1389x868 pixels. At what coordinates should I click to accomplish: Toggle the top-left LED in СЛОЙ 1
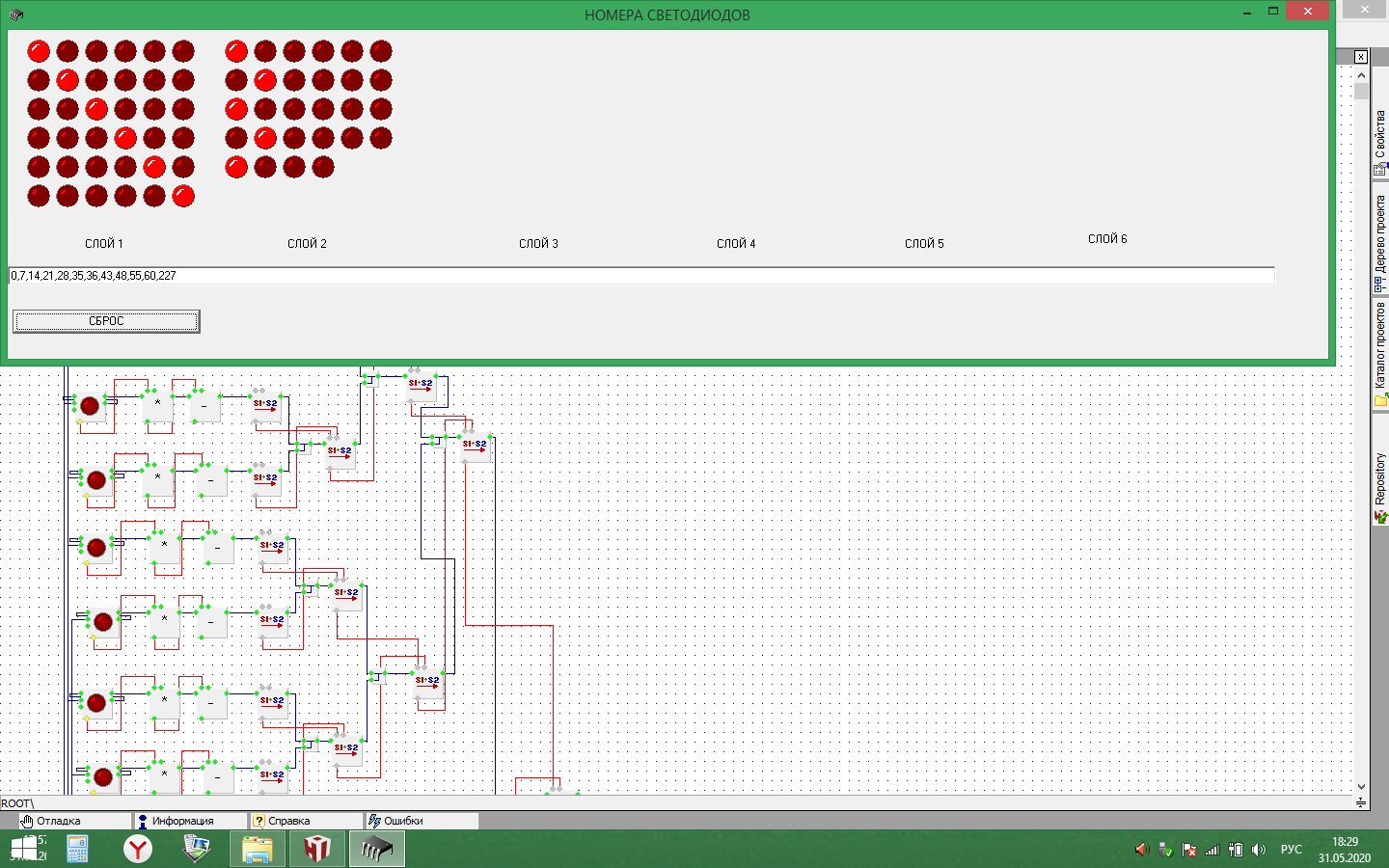(x=39, y=51)
